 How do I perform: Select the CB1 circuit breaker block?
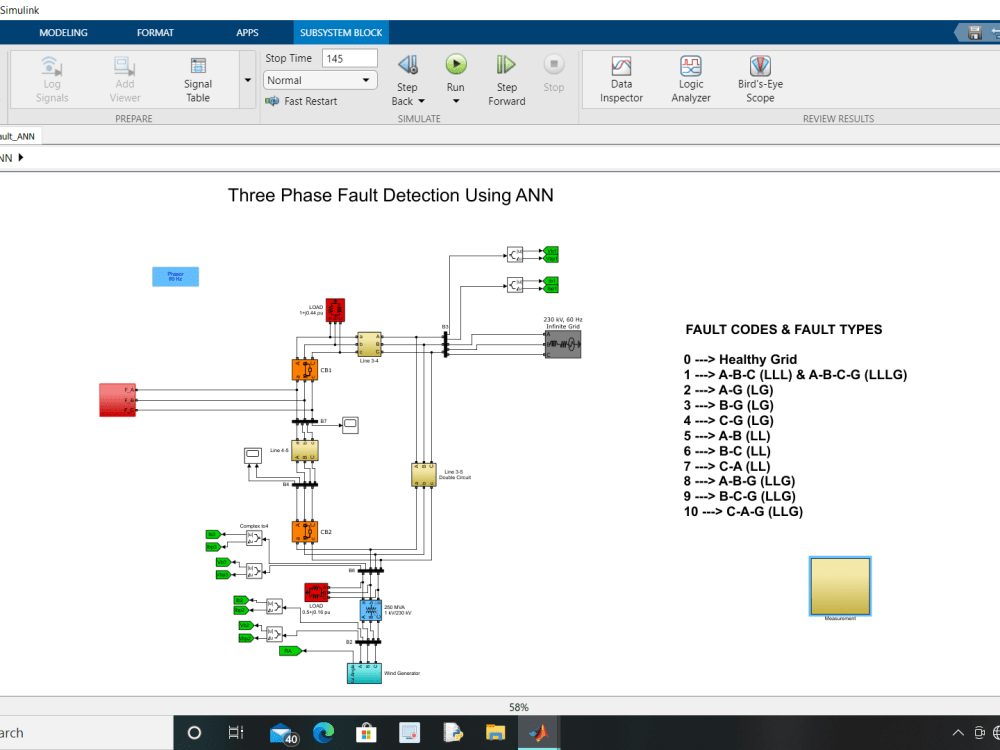coord(305,370)
